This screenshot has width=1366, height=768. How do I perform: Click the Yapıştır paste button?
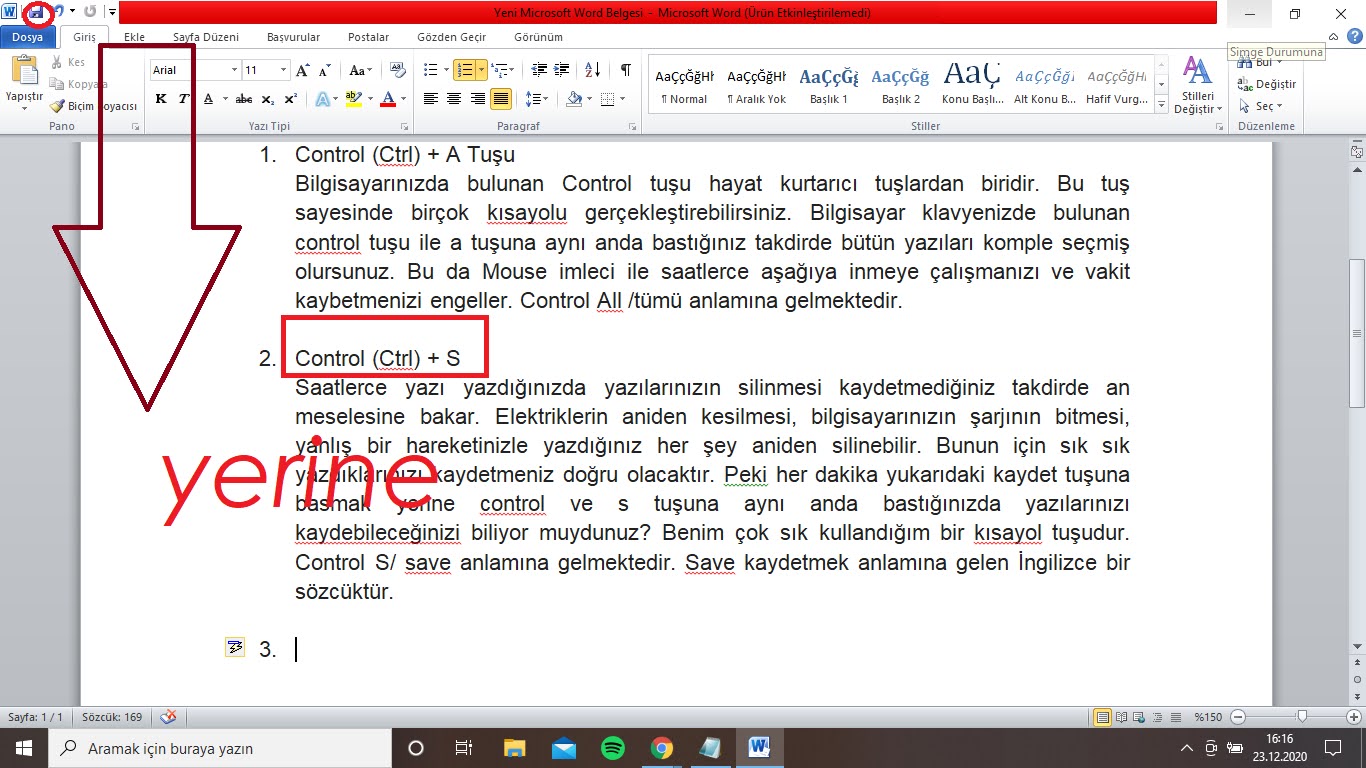coord(24,82)
